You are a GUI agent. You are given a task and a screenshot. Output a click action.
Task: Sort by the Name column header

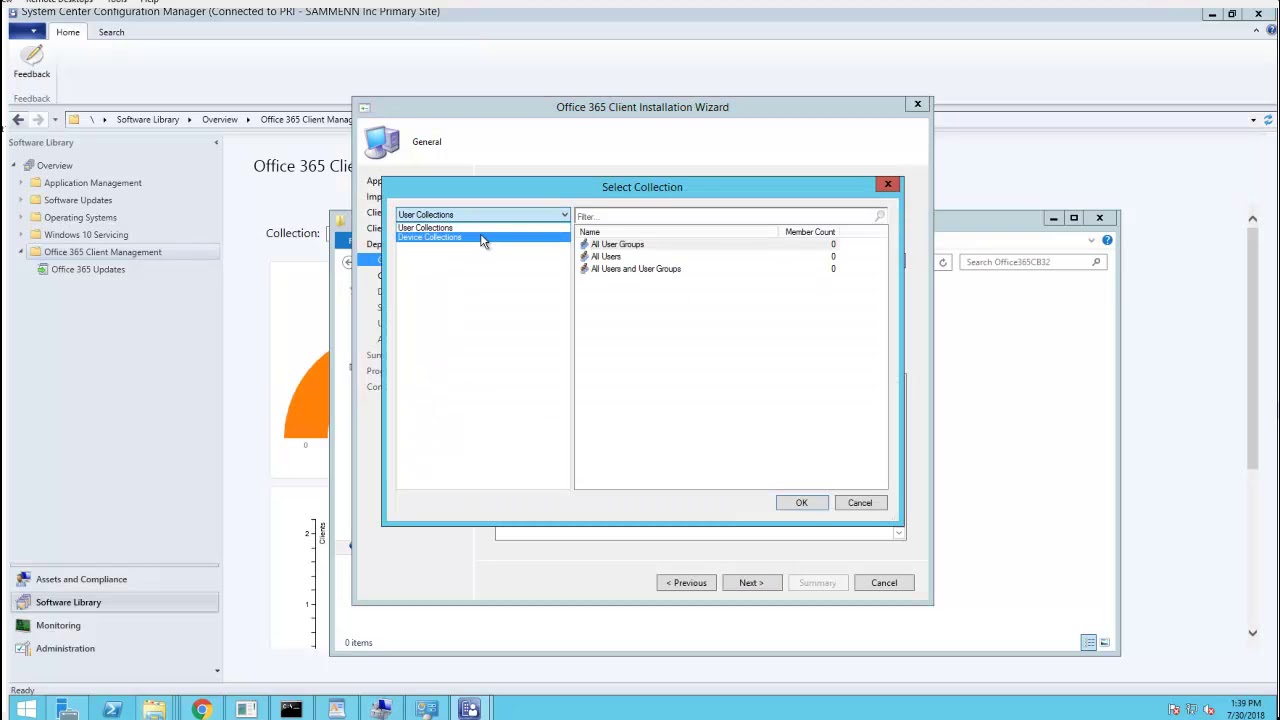click(677, 232)
